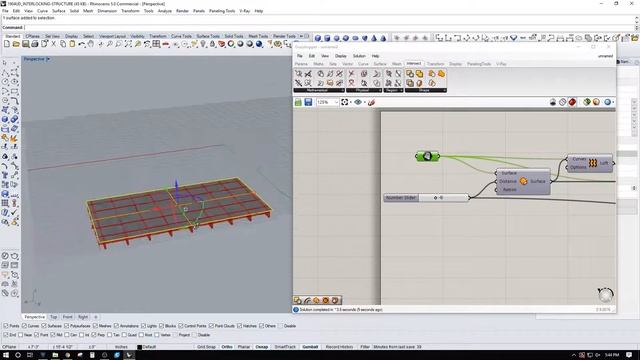
Task: Click the red preview selected icon in Grasshopper
Action: click(x=572, y=102)
